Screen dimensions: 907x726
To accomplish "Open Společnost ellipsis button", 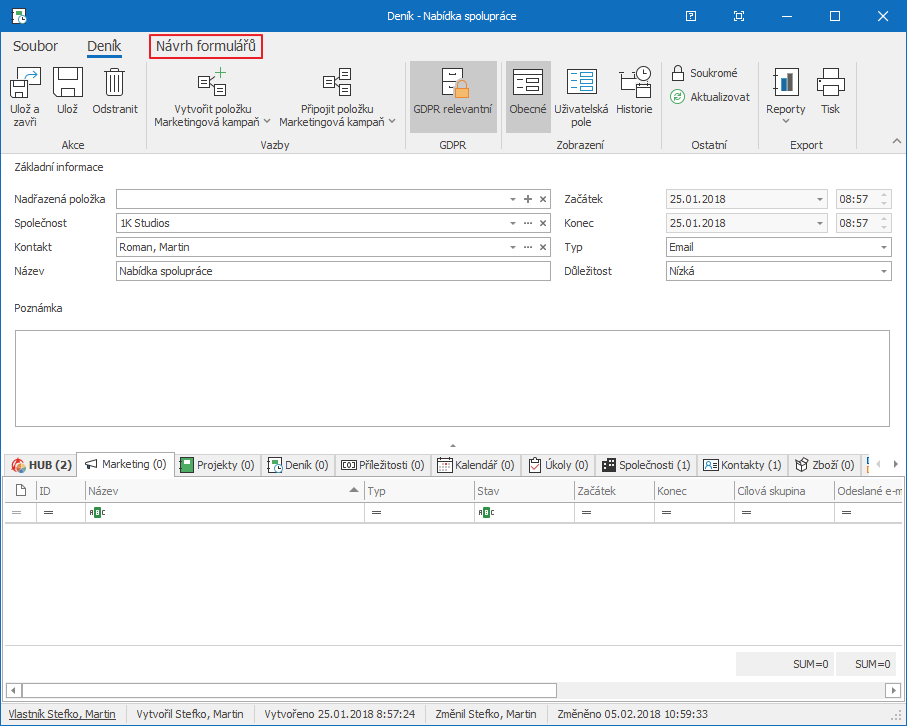I will point(528,223).
